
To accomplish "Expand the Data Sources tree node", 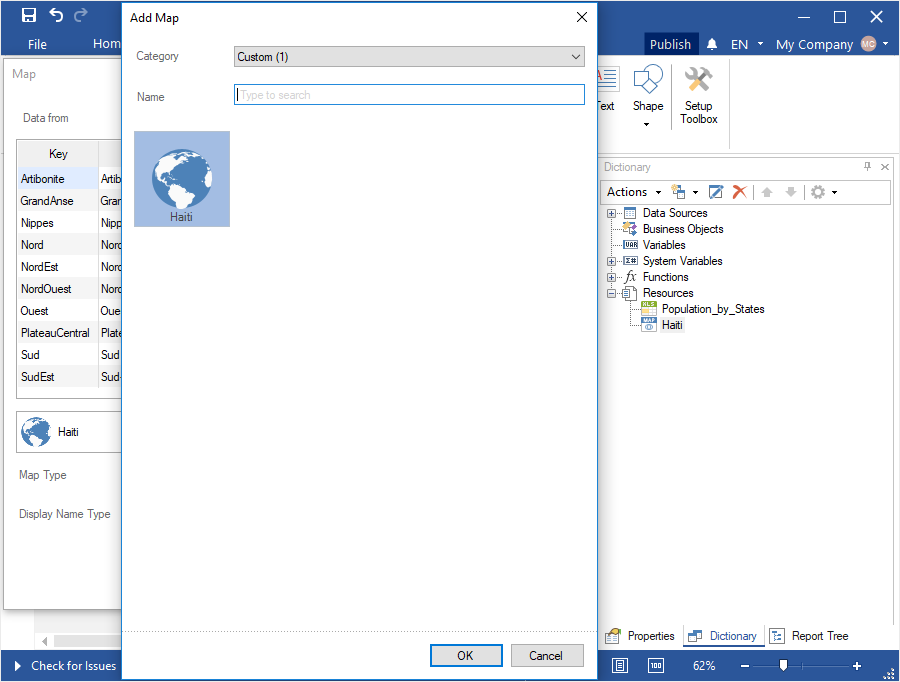I will [610, 212].
